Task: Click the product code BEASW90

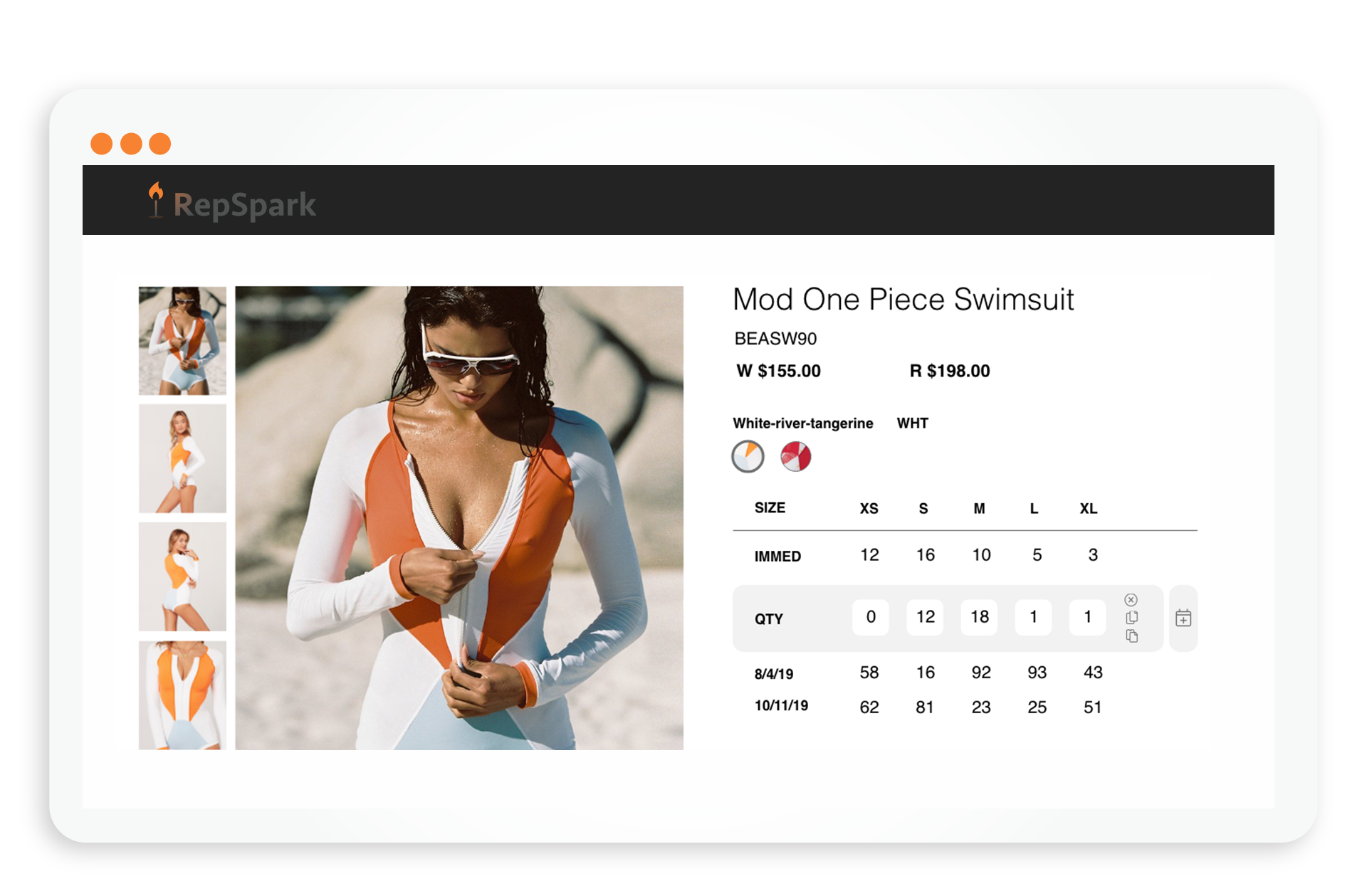Action: coord(775,339)
